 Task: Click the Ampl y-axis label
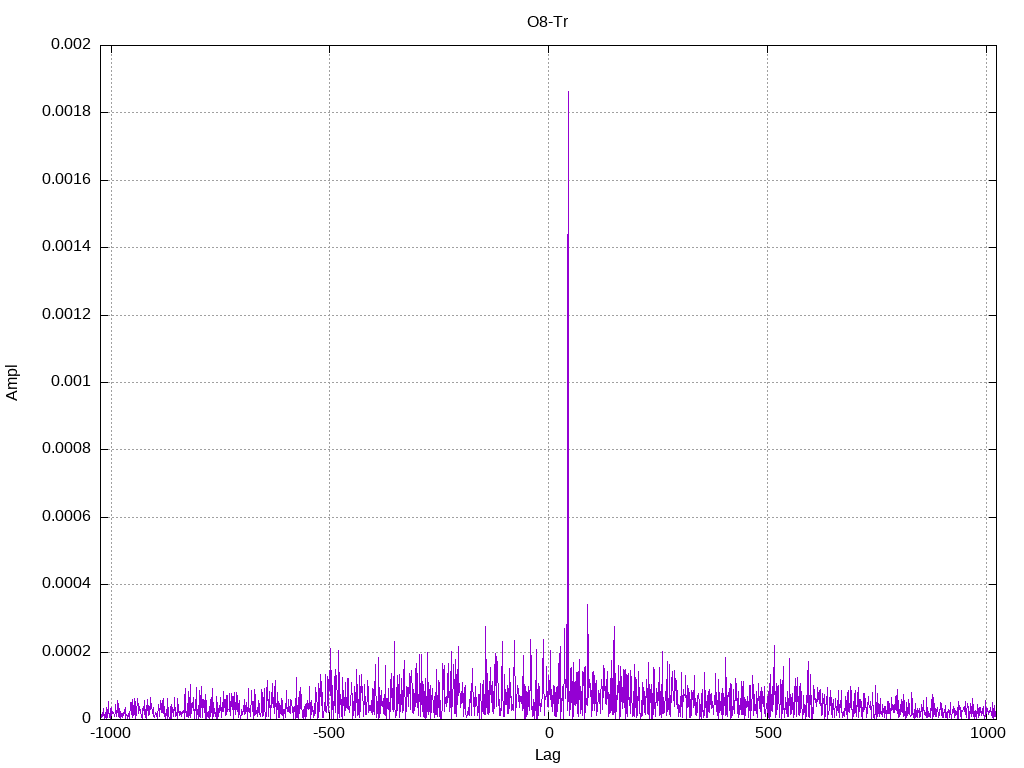tap(13, 382)
